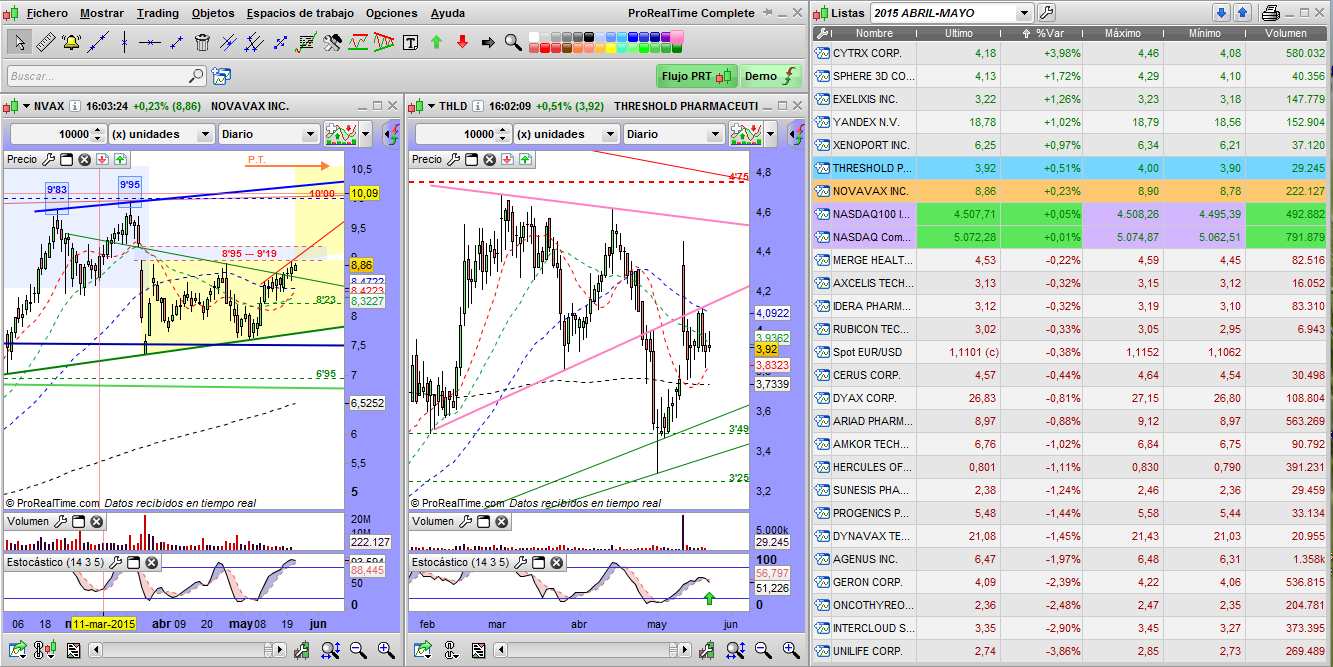Click the Demo button
Screen dimensions: 1333x667
(771, 76)
